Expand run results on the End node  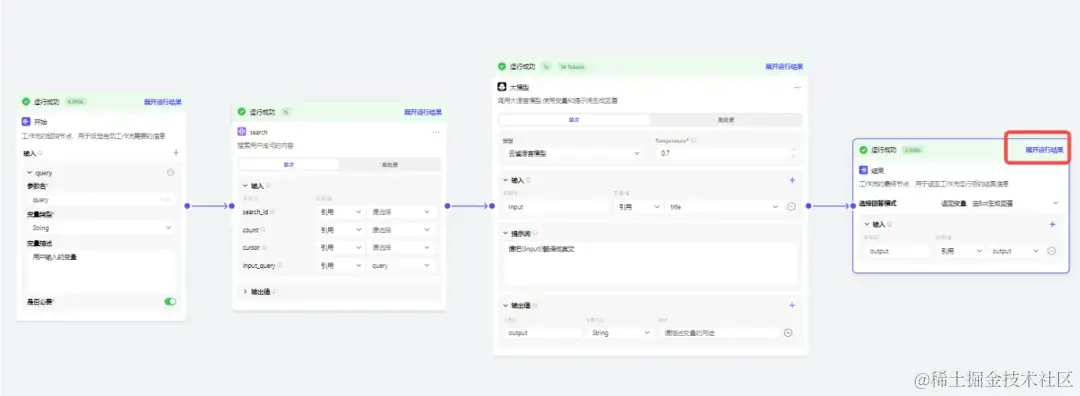click(x=1044, y=149)
